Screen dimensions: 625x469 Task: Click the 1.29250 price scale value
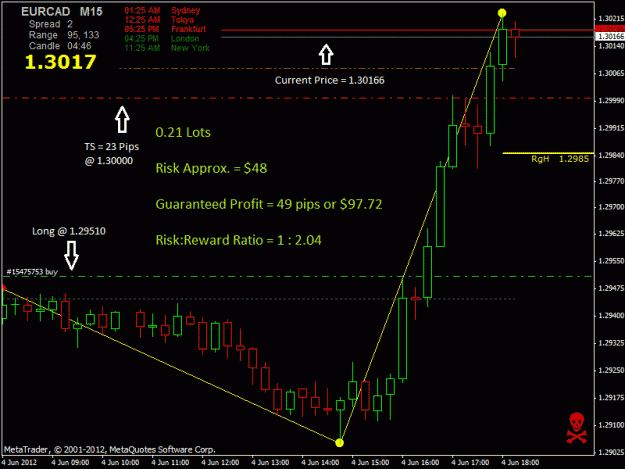[611, 370]
